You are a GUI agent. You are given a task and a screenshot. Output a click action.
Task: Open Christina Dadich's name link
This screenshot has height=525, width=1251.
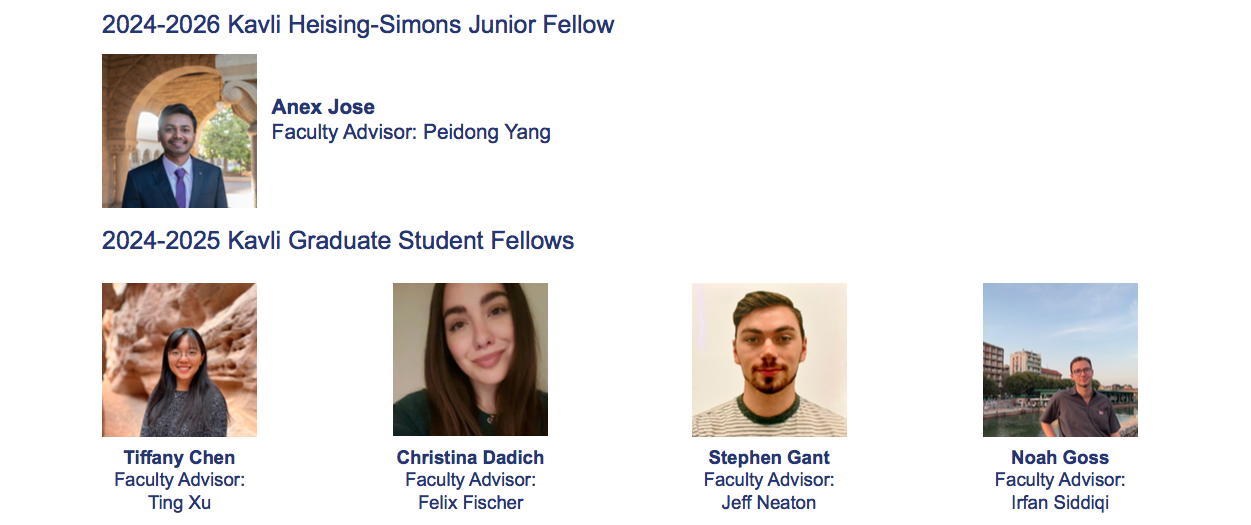[x=470, y=457]
